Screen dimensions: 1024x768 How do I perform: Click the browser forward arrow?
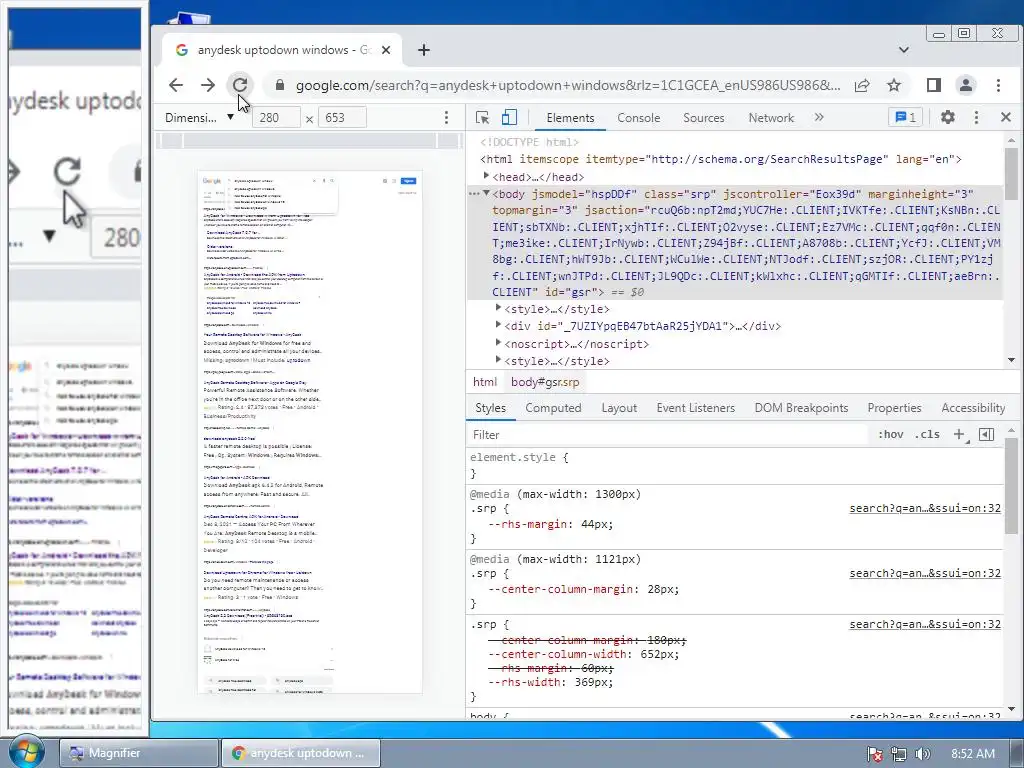pos(208,85)
